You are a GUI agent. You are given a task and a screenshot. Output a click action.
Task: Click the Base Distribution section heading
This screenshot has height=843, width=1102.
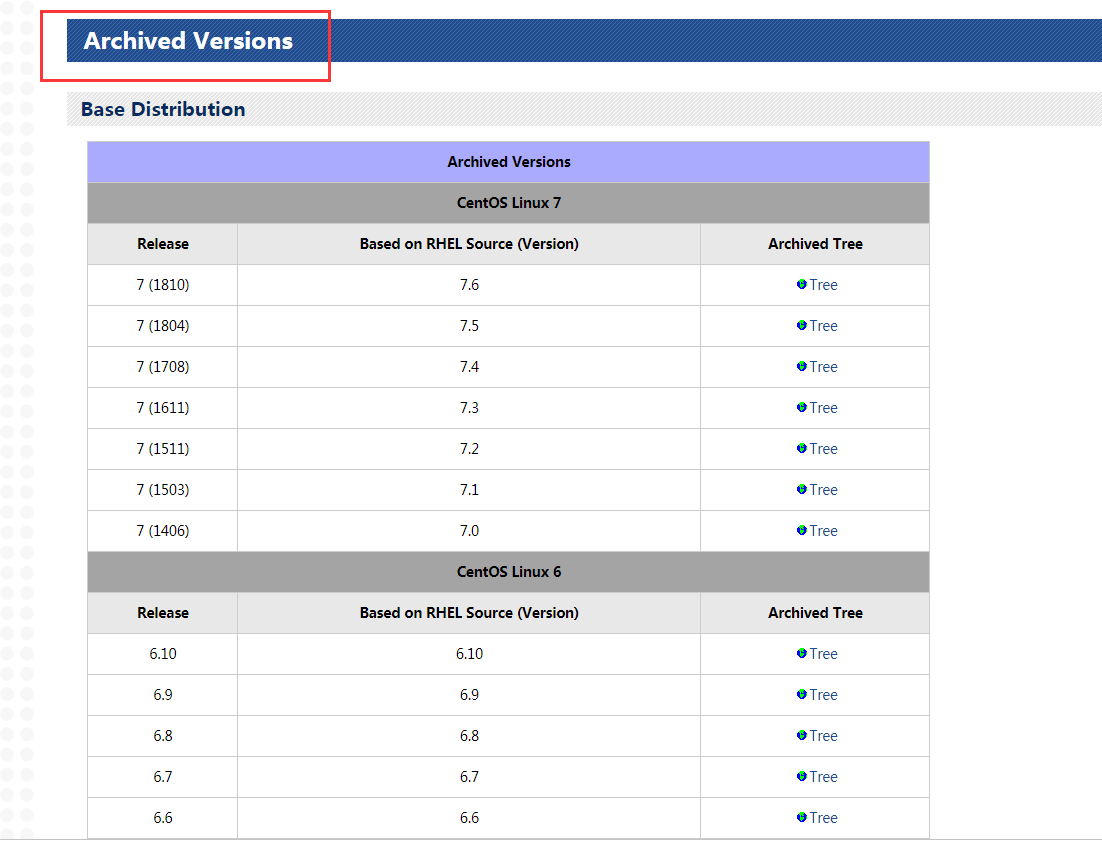[x=163, y=109]
